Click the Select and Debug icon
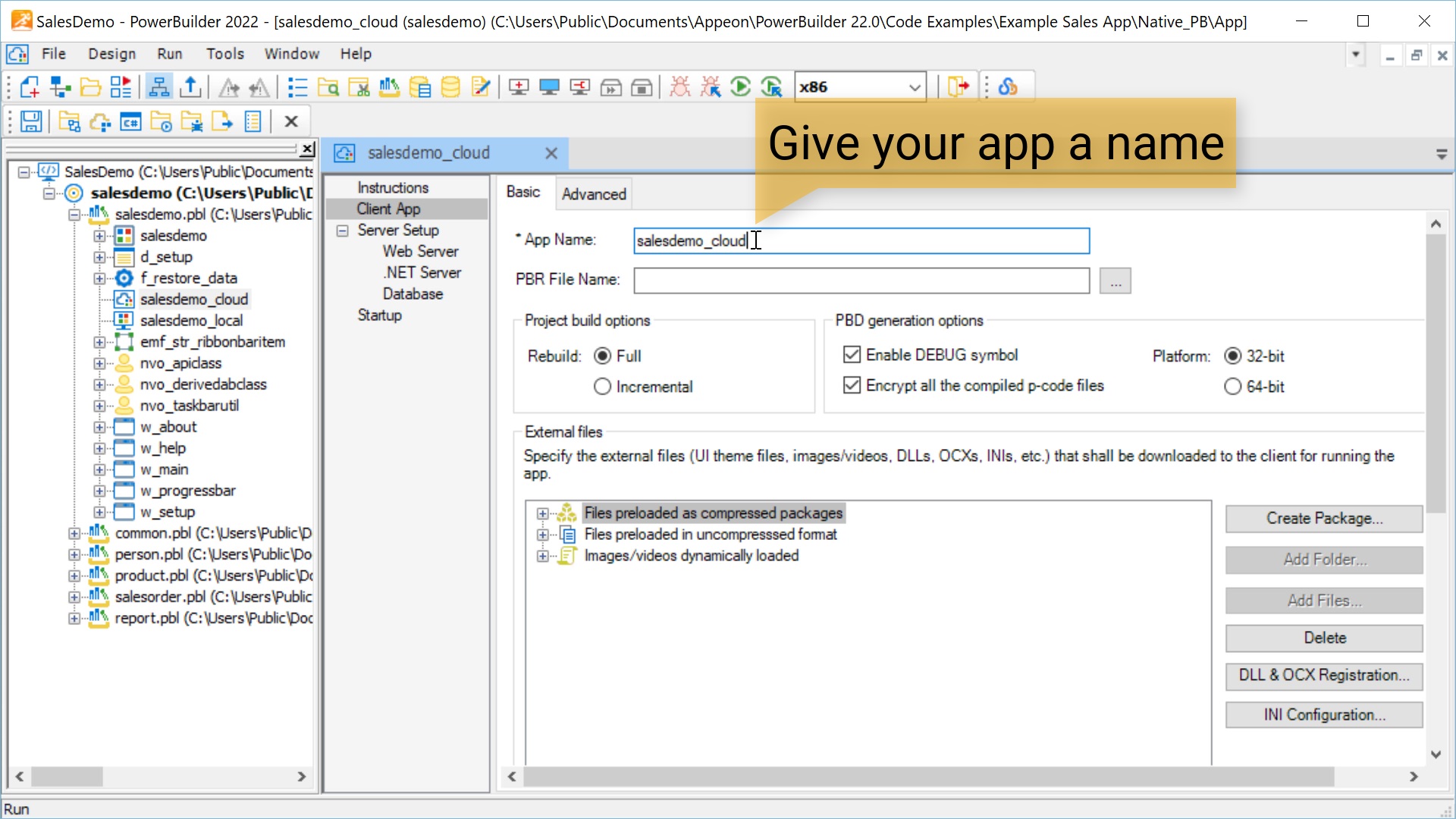 pos(711,87)
